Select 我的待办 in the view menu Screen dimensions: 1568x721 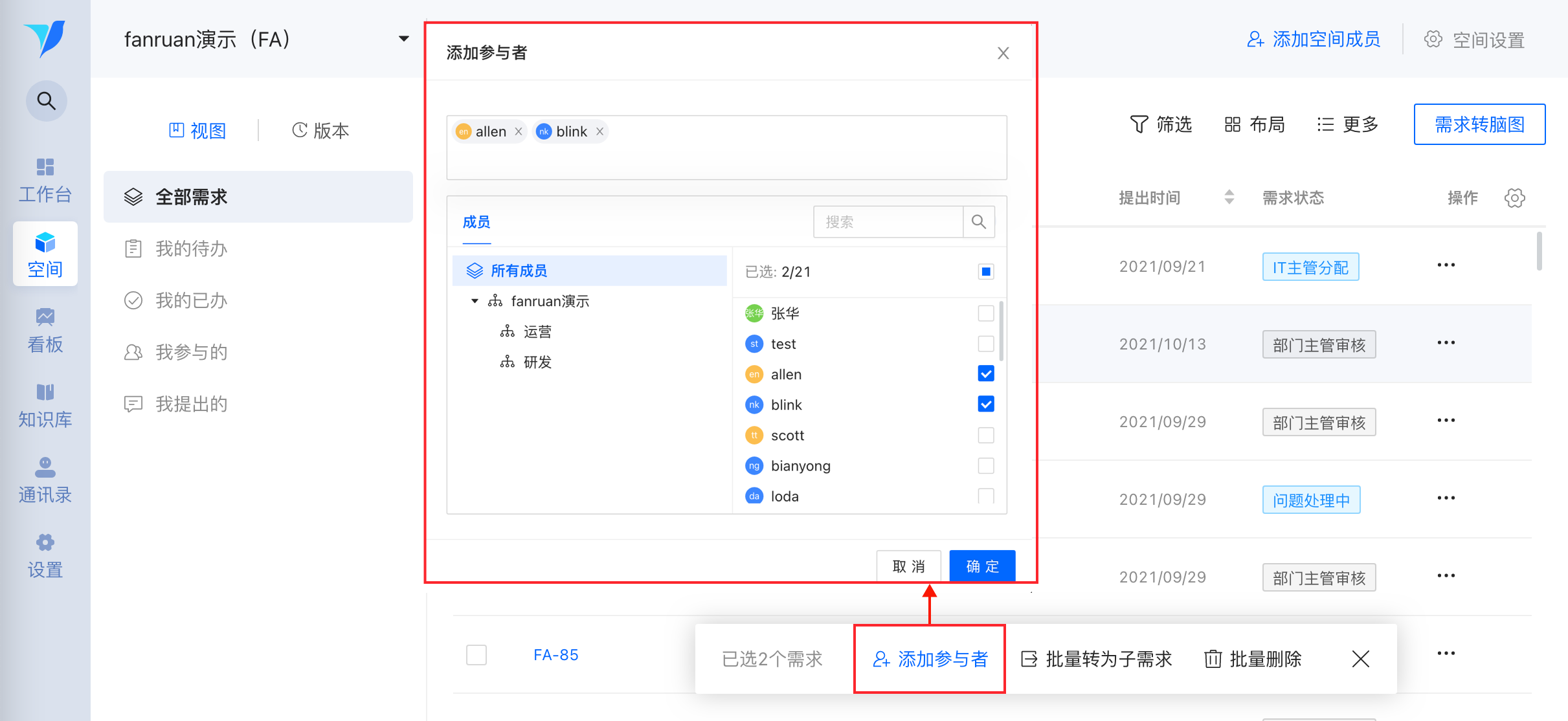[191, 249]
